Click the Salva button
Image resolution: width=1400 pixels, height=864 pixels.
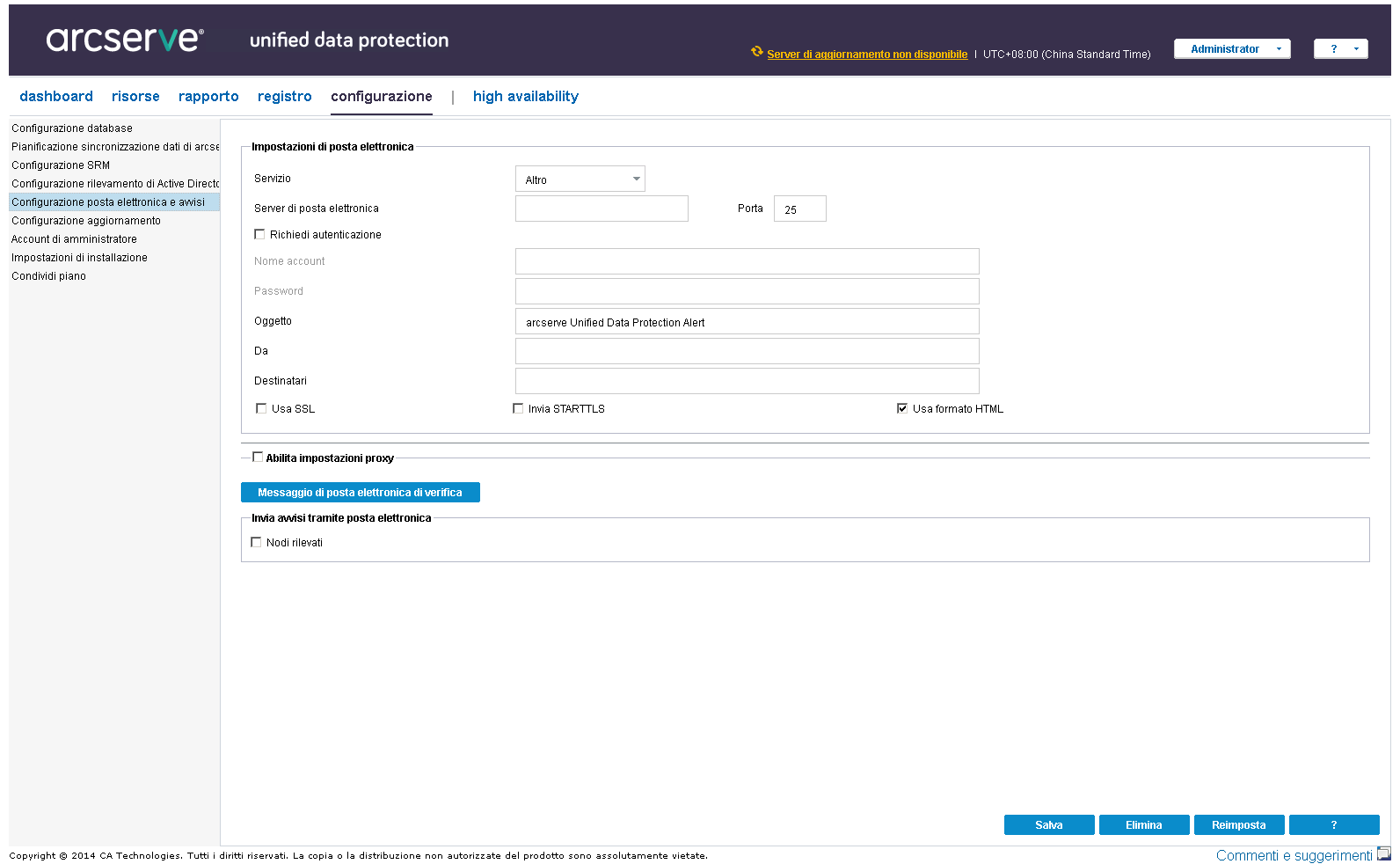(1048, 825)
